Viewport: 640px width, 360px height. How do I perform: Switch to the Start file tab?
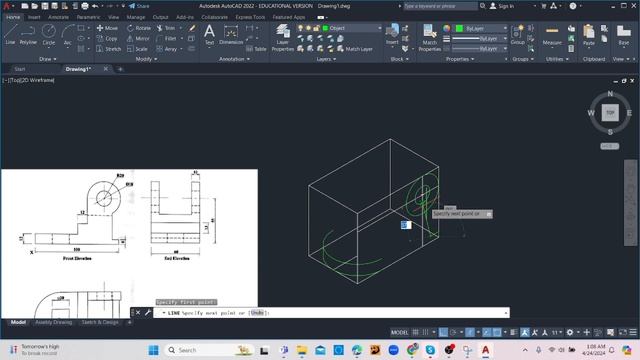20,69
